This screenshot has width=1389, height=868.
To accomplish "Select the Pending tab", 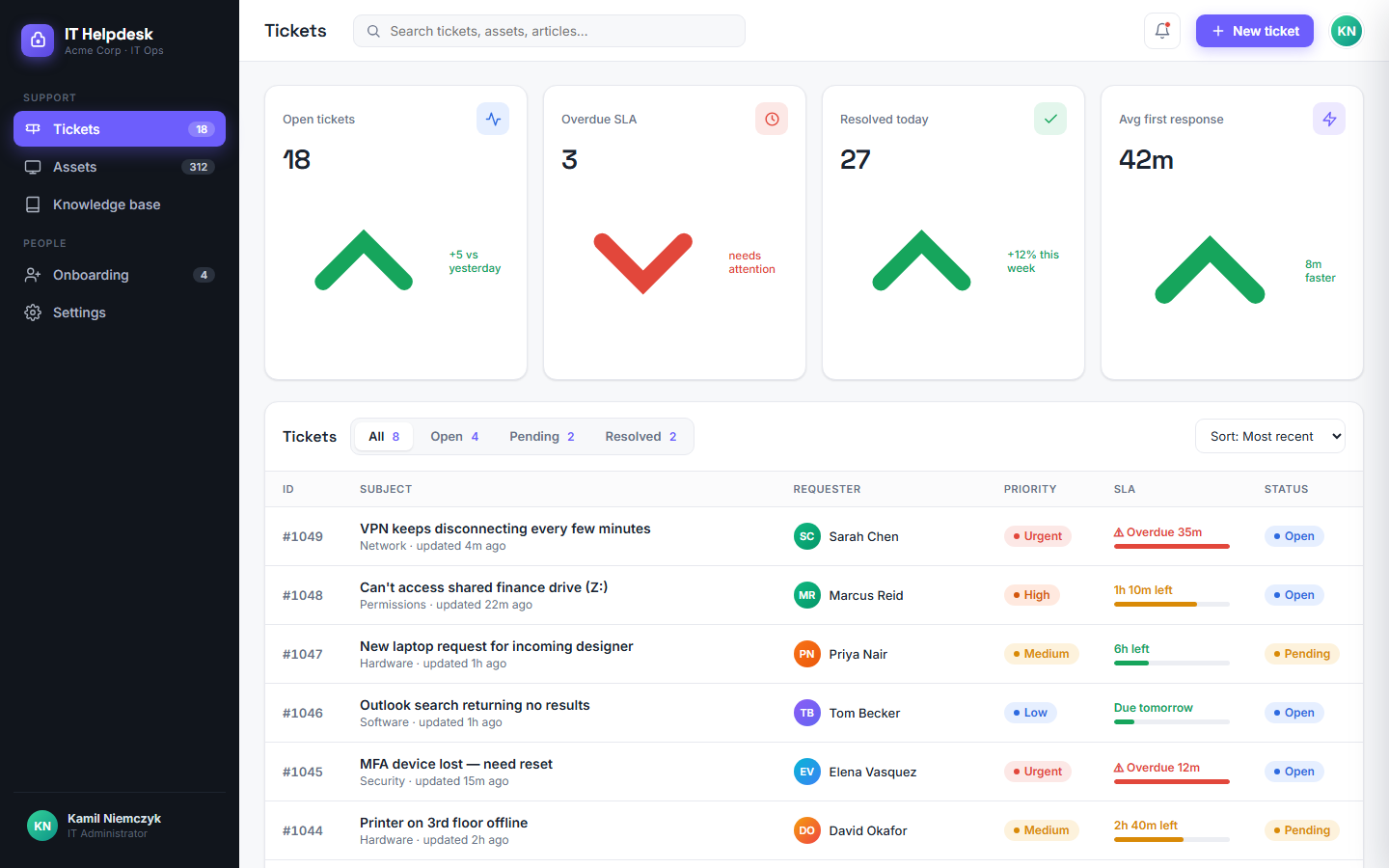I will click(x=542, y=436).
